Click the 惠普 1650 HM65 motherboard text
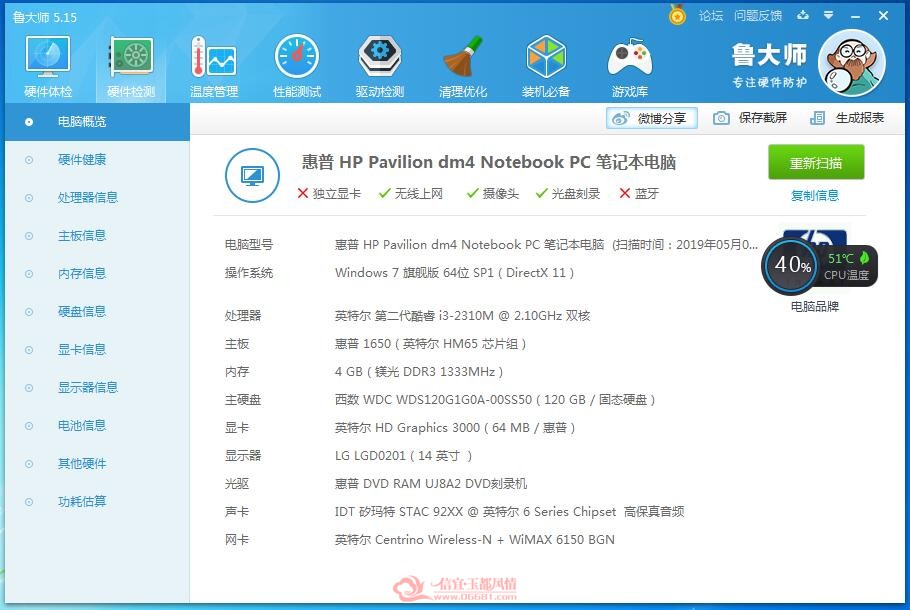The image size is (910, 610). [431, 344]
